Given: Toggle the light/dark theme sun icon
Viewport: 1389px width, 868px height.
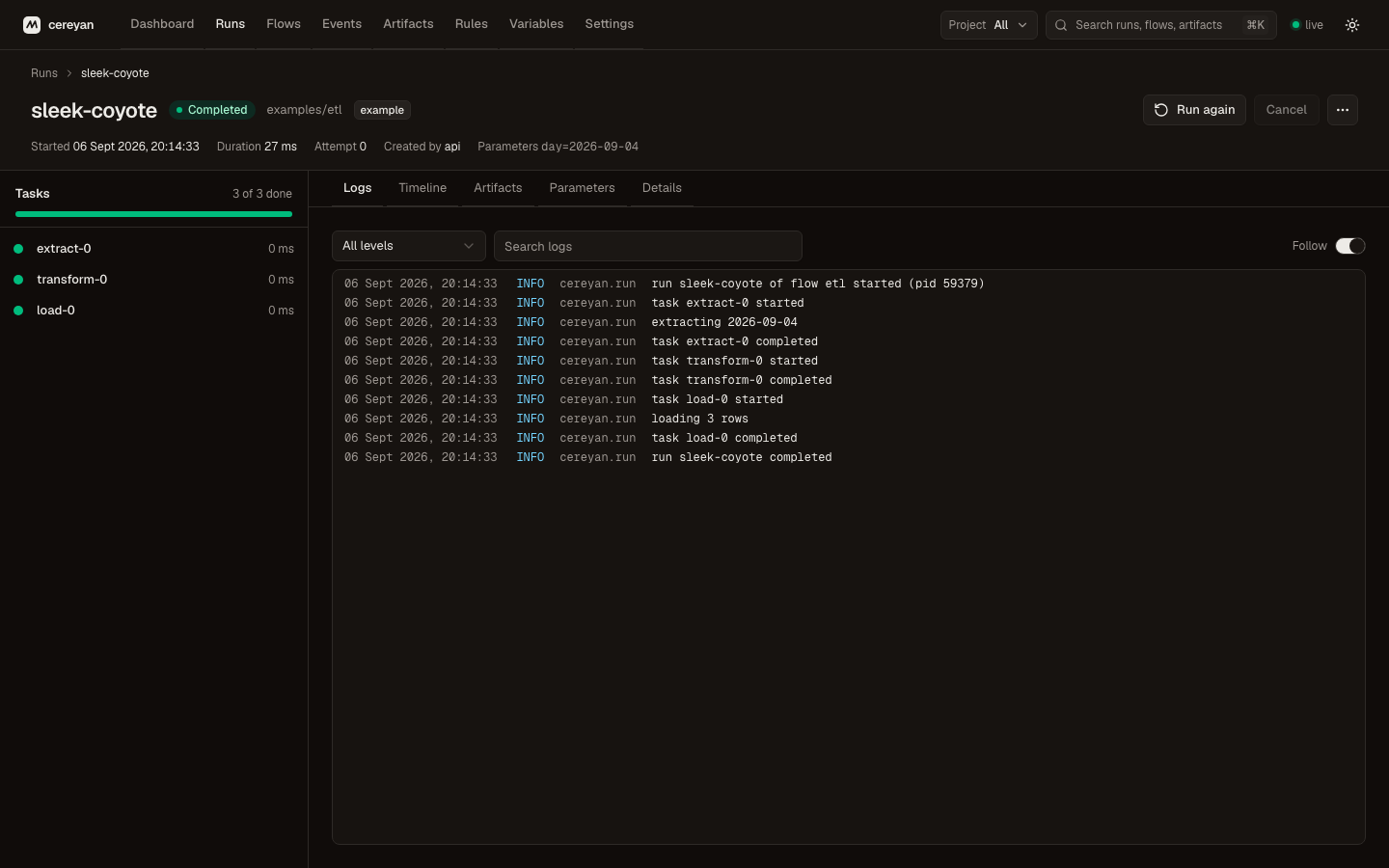Looking at the screenshot, I should coord(1352,25).
